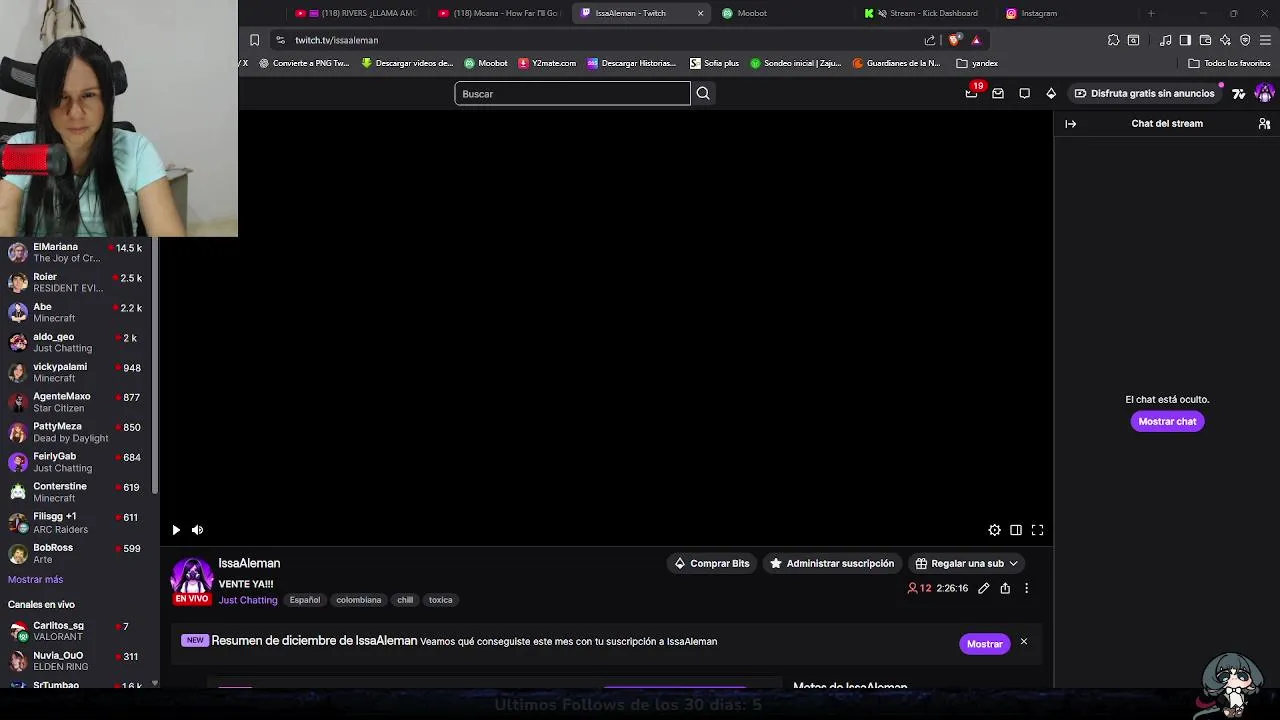Open Regalar una sub dropdown
Viewport: 1280px width, 720px height.
click(x=966, y=563)
